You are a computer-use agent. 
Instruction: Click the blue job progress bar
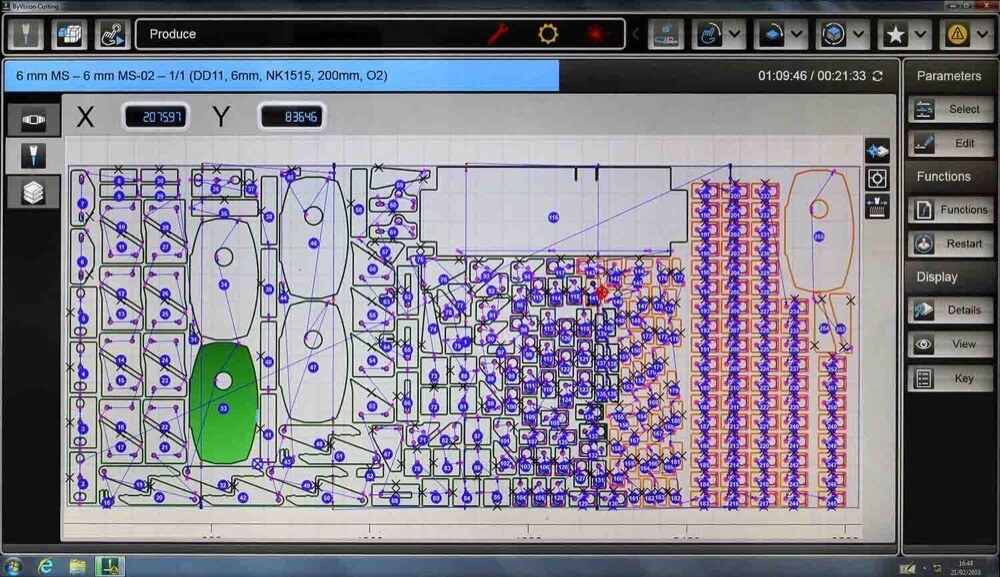point(281,76)
